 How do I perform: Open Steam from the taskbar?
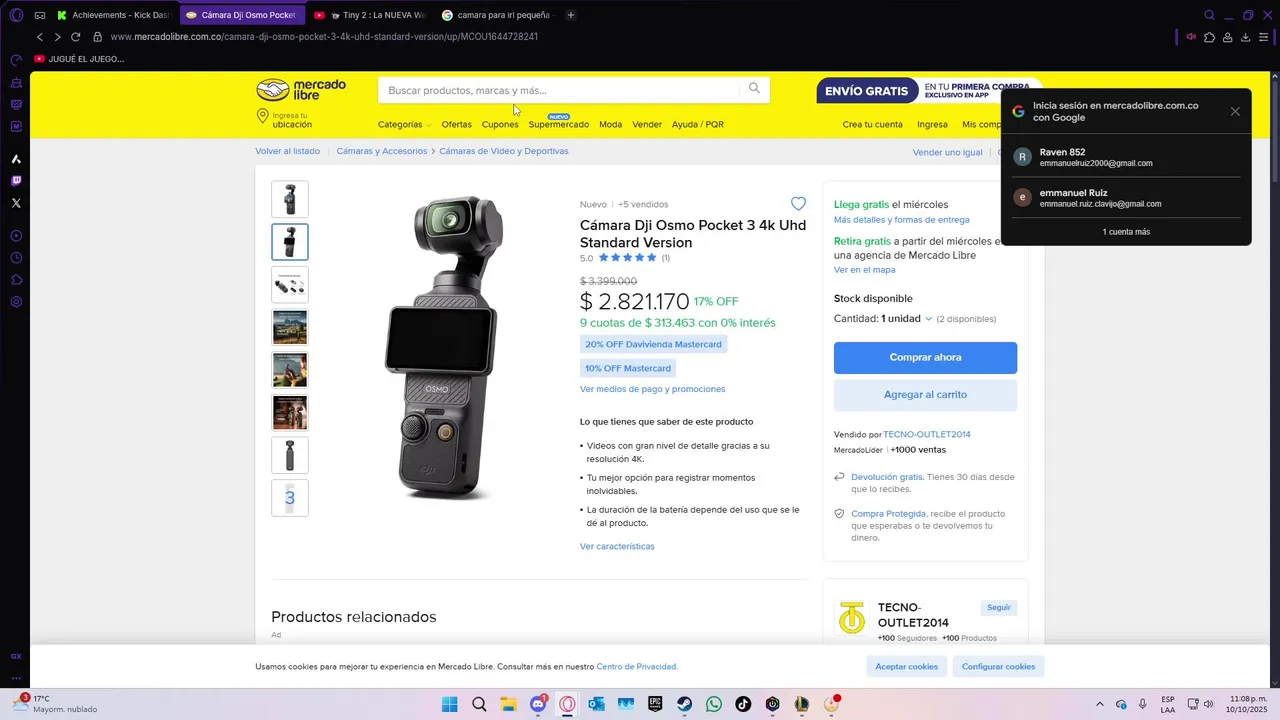point(684,704)
